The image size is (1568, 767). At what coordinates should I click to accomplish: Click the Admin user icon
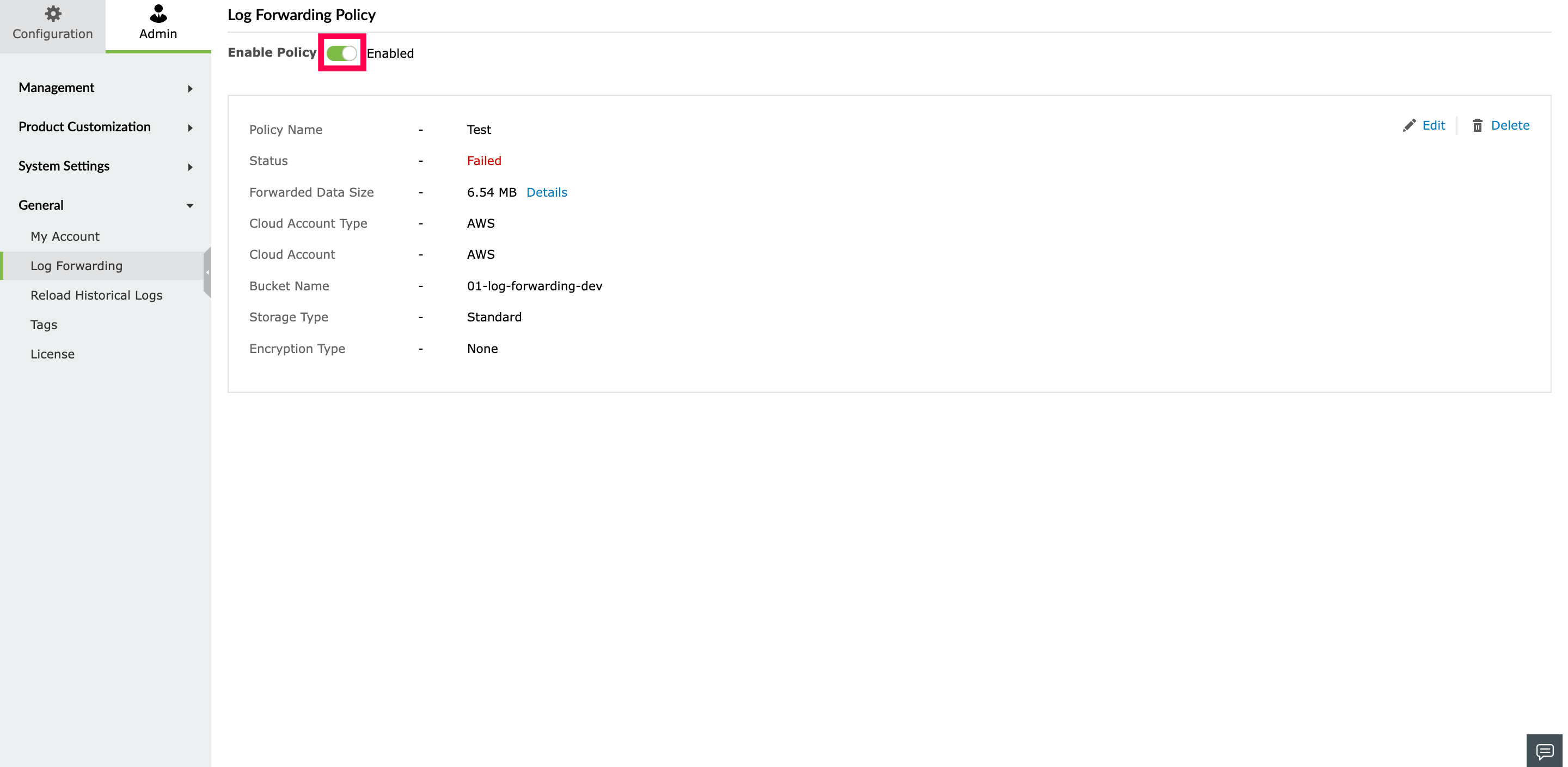[158, 14]
